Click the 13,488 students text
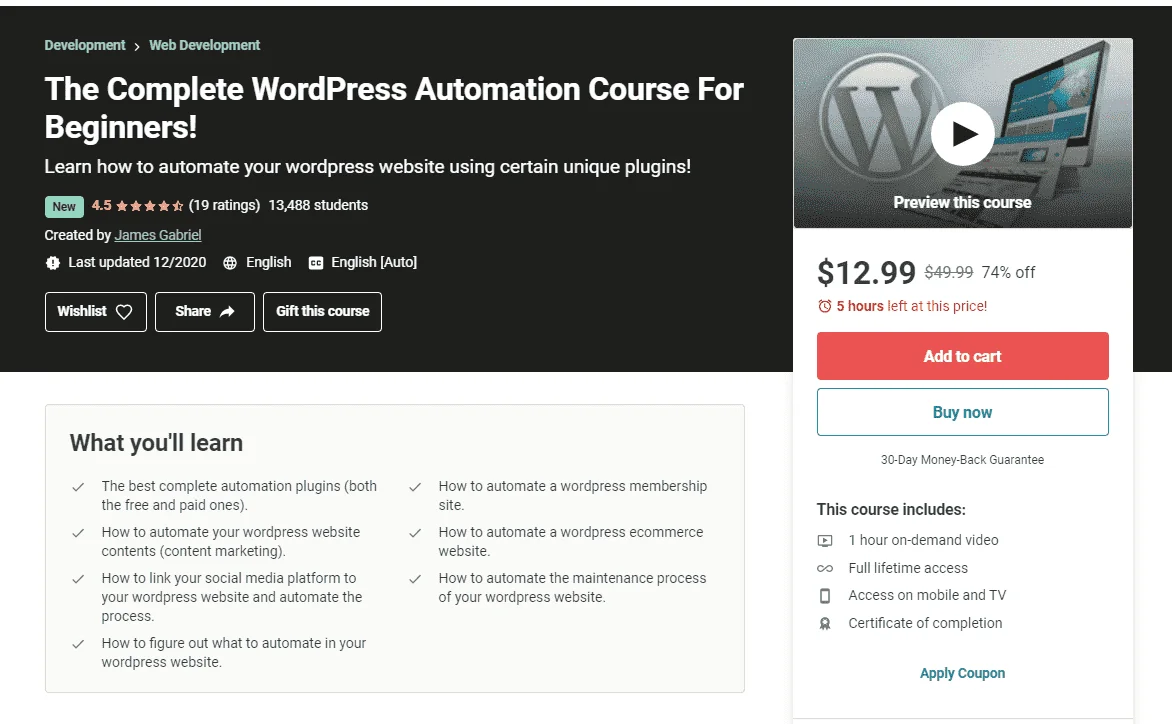1172x724 pixels. coord(318,205)
